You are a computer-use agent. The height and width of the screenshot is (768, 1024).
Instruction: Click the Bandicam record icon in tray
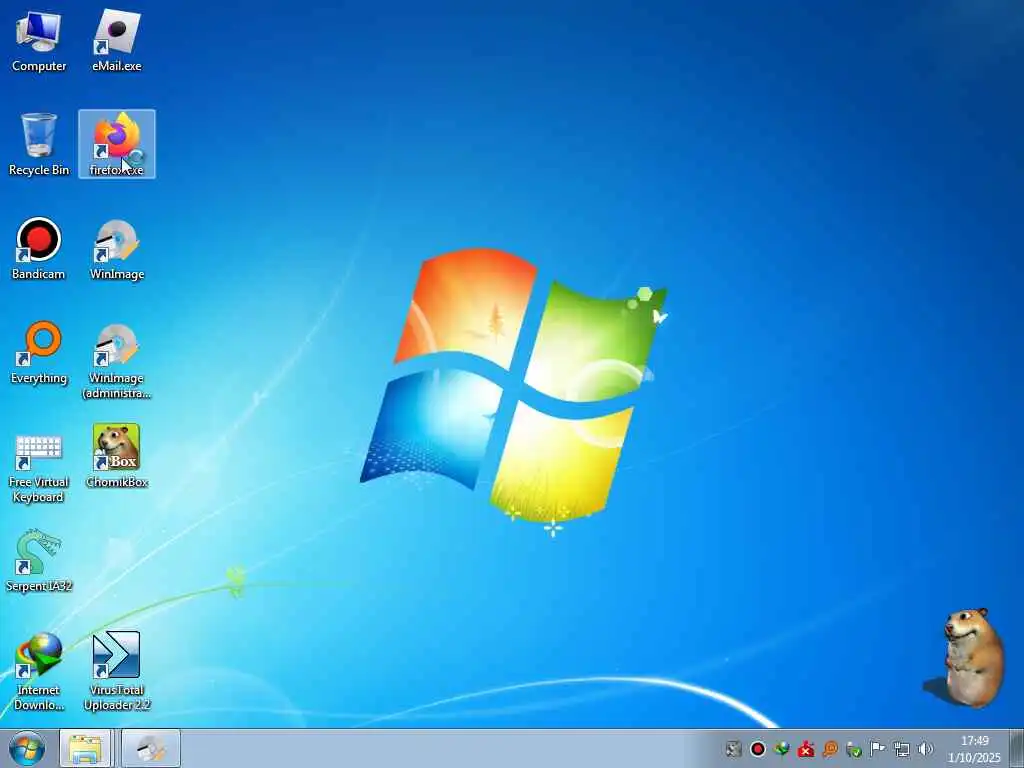coord(758,749)
